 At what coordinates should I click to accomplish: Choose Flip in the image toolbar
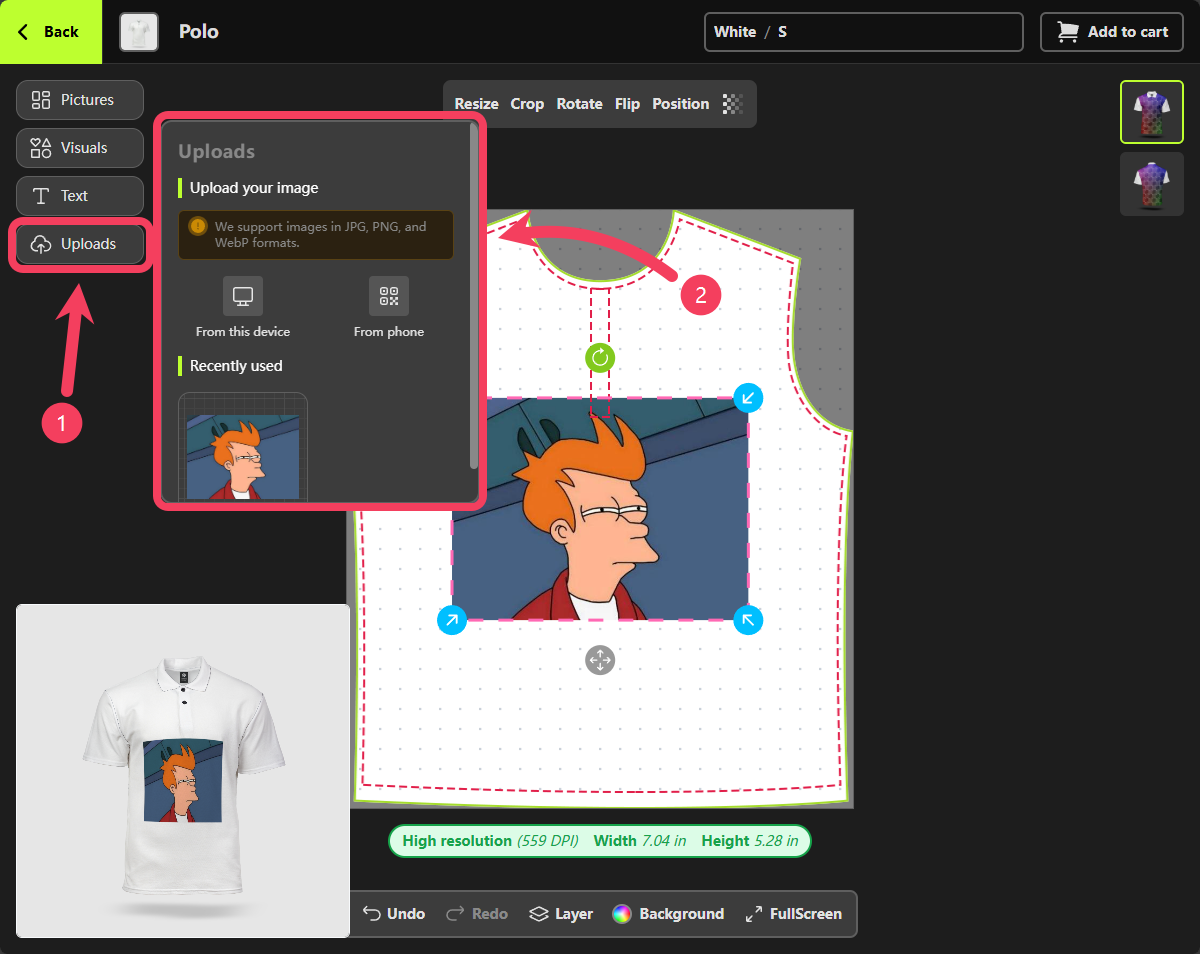pos(627,104)
